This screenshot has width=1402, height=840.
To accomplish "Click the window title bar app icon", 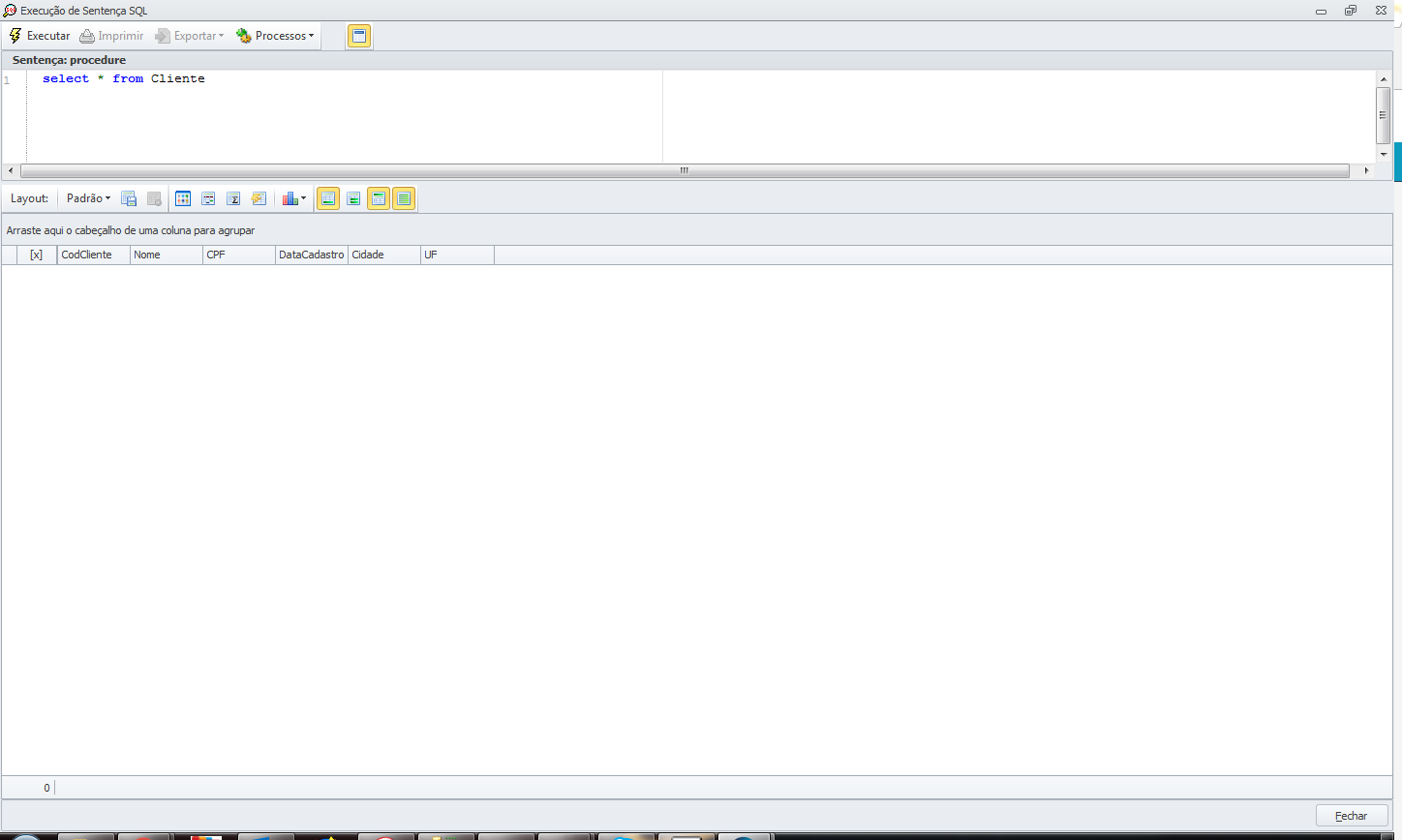I will coord(10,11).
